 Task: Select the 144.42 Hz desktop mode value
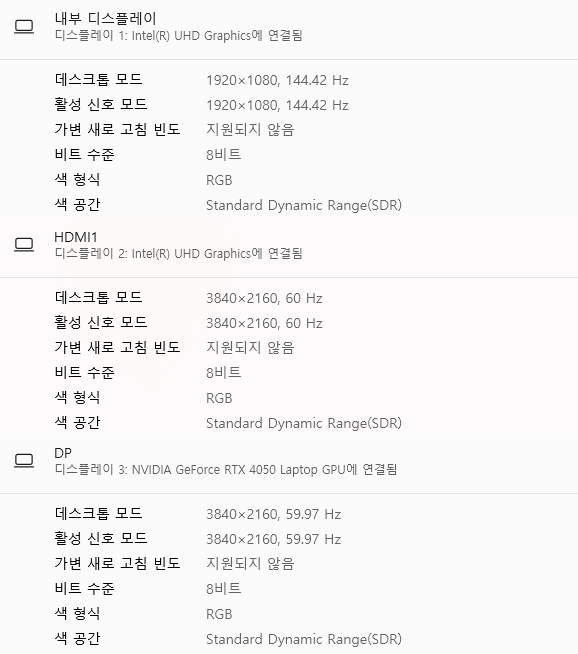tap(277, 80)
